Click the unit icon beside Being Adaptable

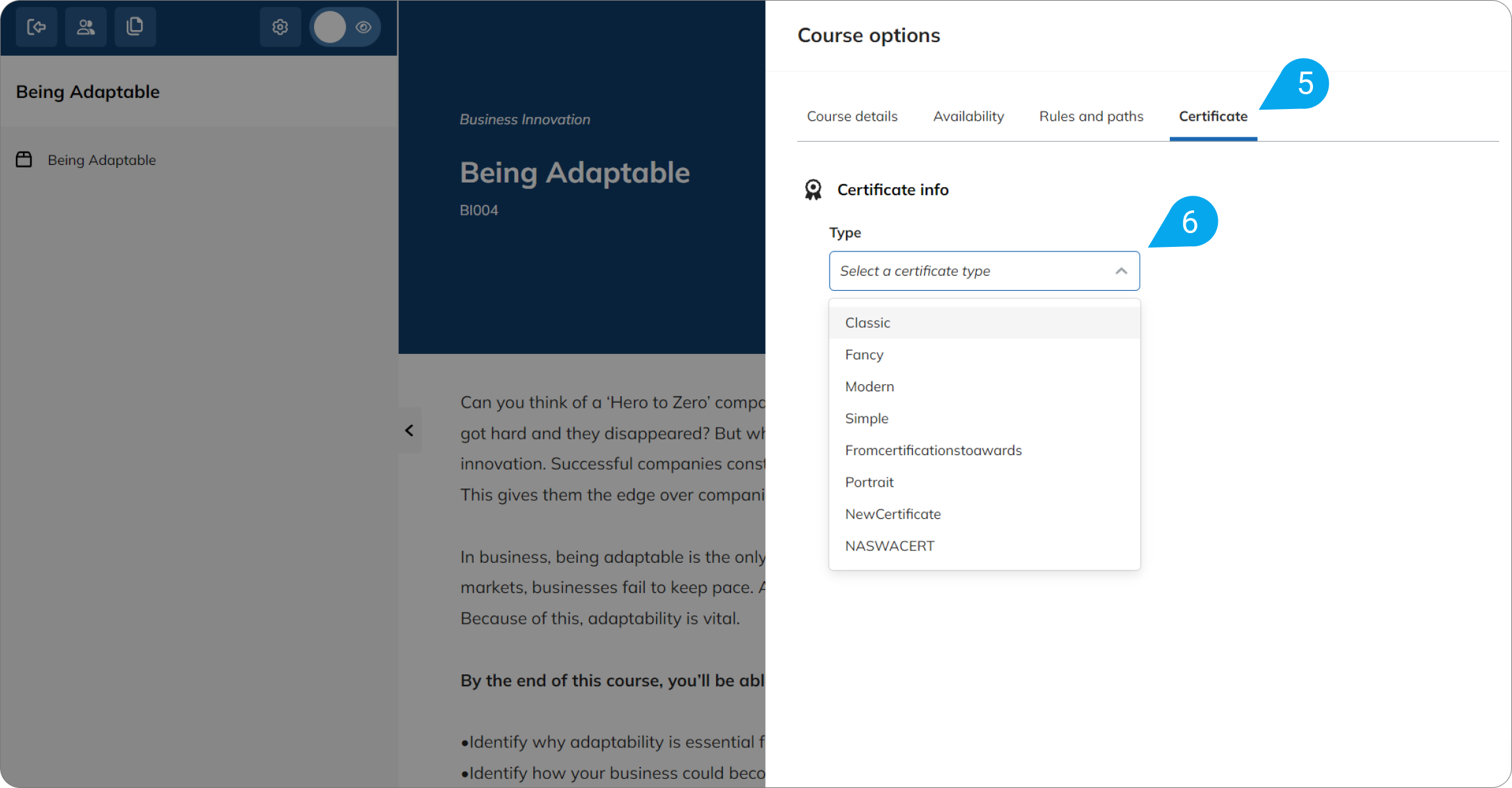[24, 160]
